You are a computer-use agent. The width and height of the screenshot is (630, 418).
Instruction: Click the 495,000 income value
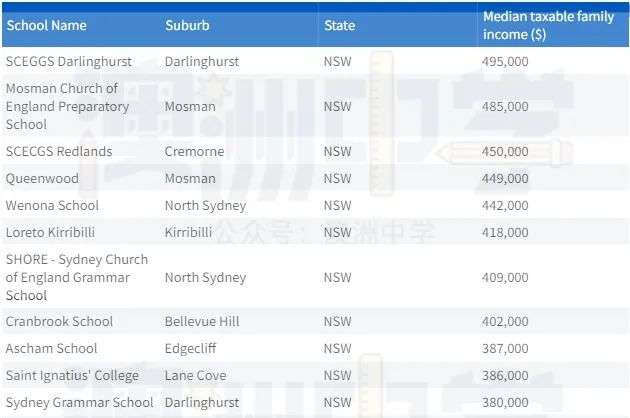[x=505, y=61]
